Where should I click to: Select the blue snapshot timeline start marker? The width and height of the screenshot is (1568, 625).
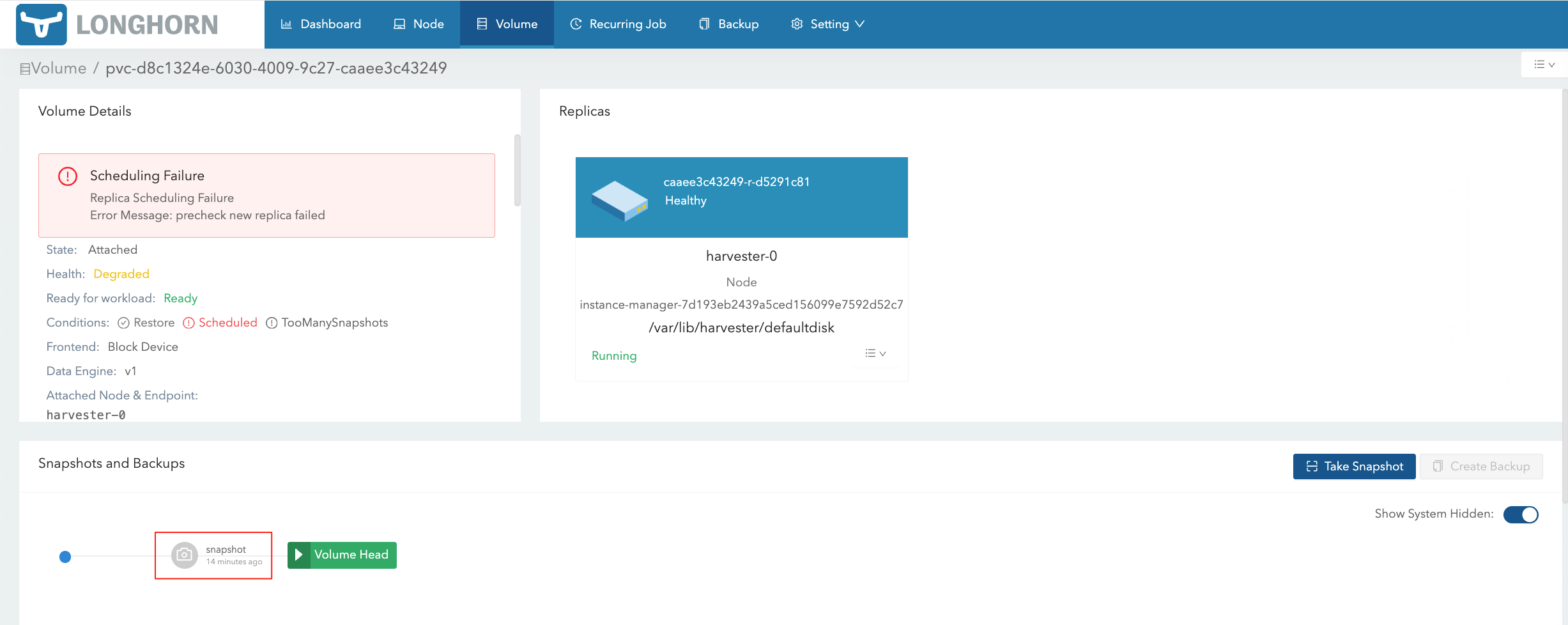pos(65,557)
